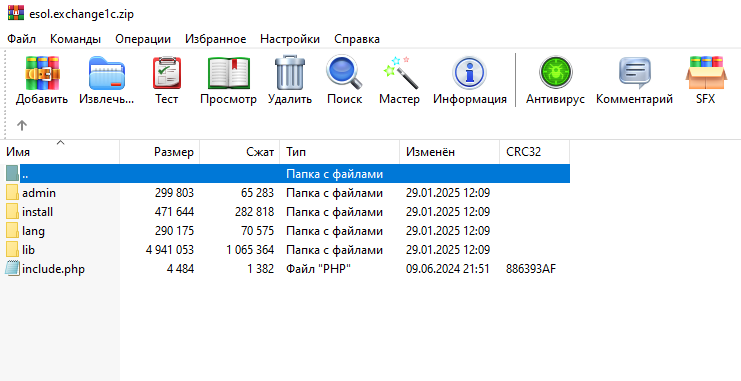Click the install folder icon
This screenshot has width=741, height=381.
[x=12, y=212]
